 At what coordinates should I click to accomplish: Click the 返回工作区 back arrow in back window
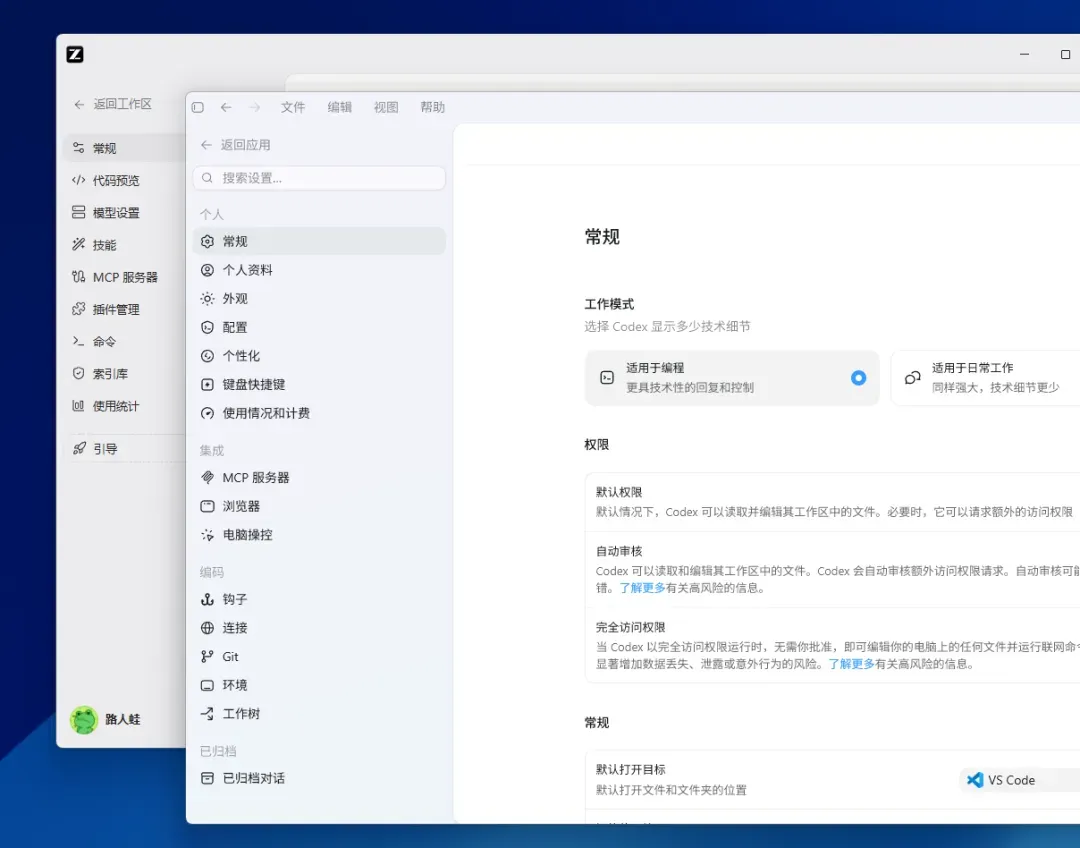tap(79, 104)
